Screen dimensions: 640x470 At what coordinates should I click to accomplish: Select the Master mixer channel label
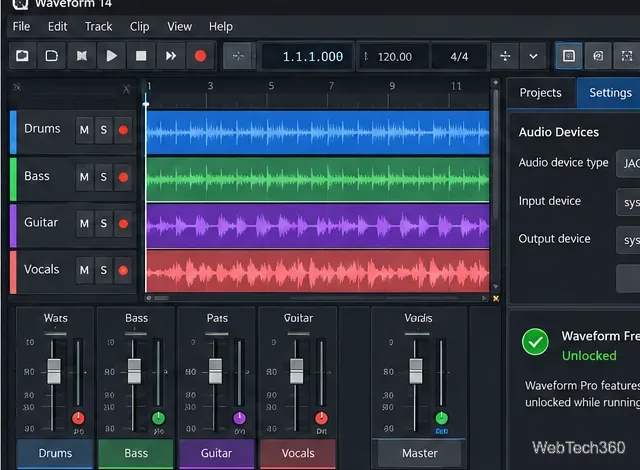click(x=420, y=453)
